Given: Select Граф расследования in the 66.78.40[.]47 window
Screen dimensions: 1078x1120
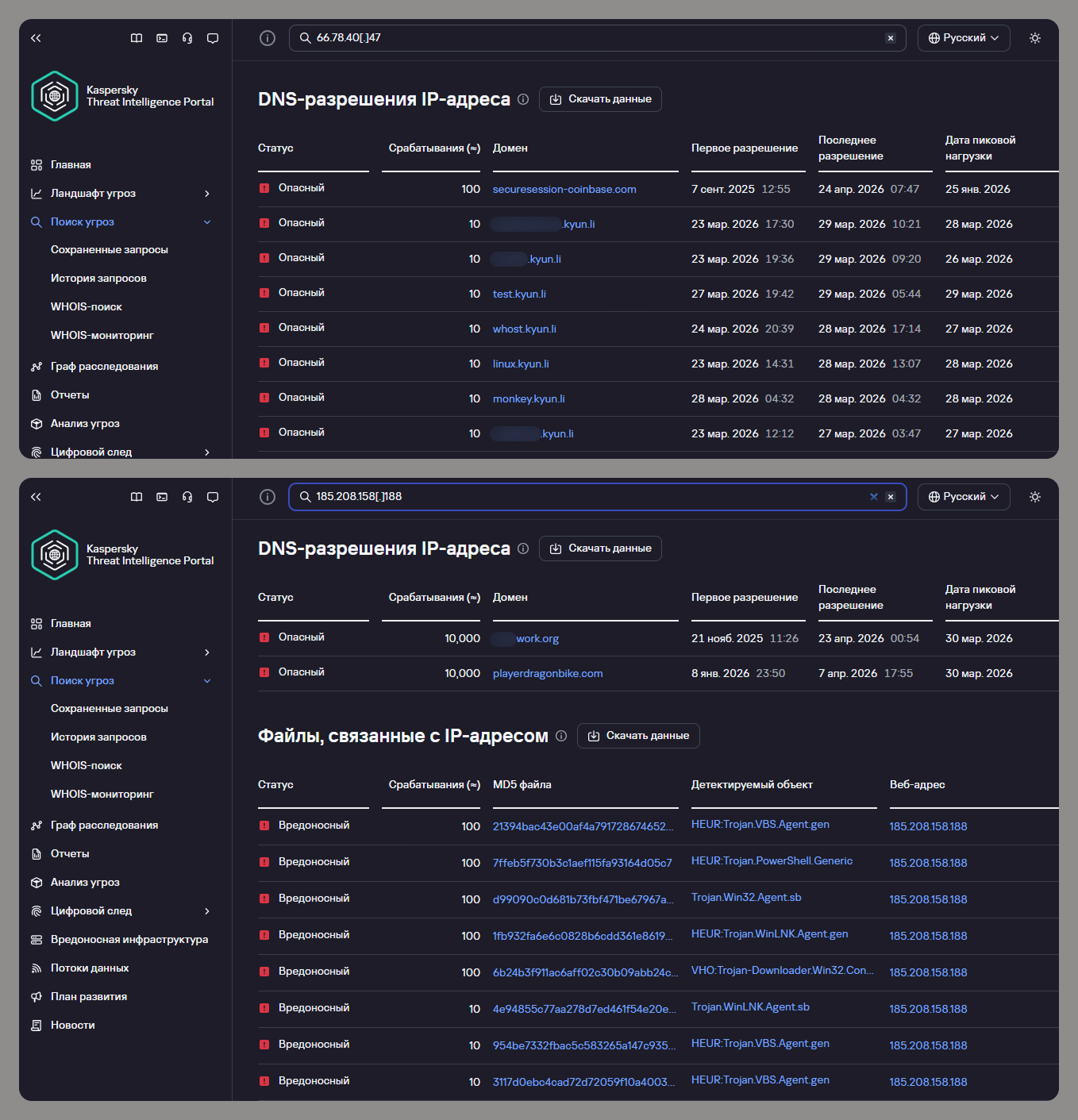Looking at the screenshot, I should pos(104,367).
